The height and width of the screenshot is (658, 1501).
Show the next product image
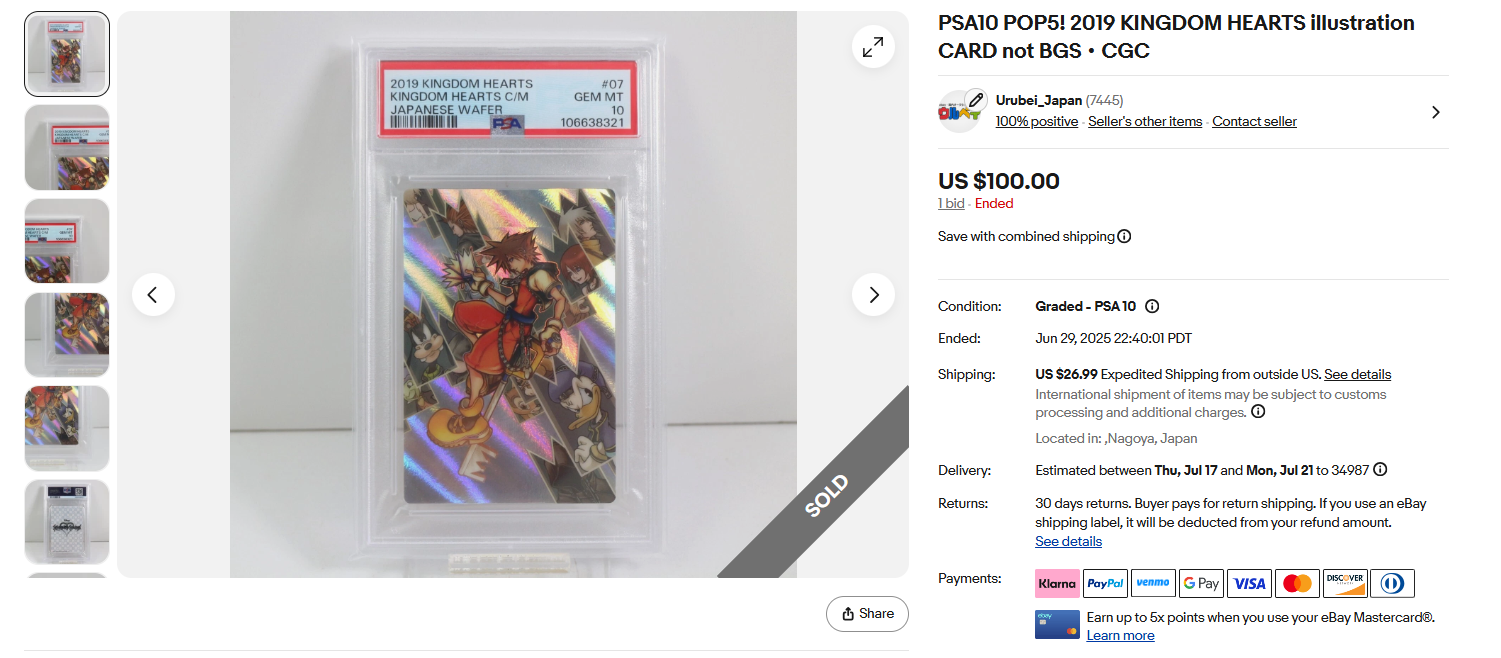click(x=873, y=295)
